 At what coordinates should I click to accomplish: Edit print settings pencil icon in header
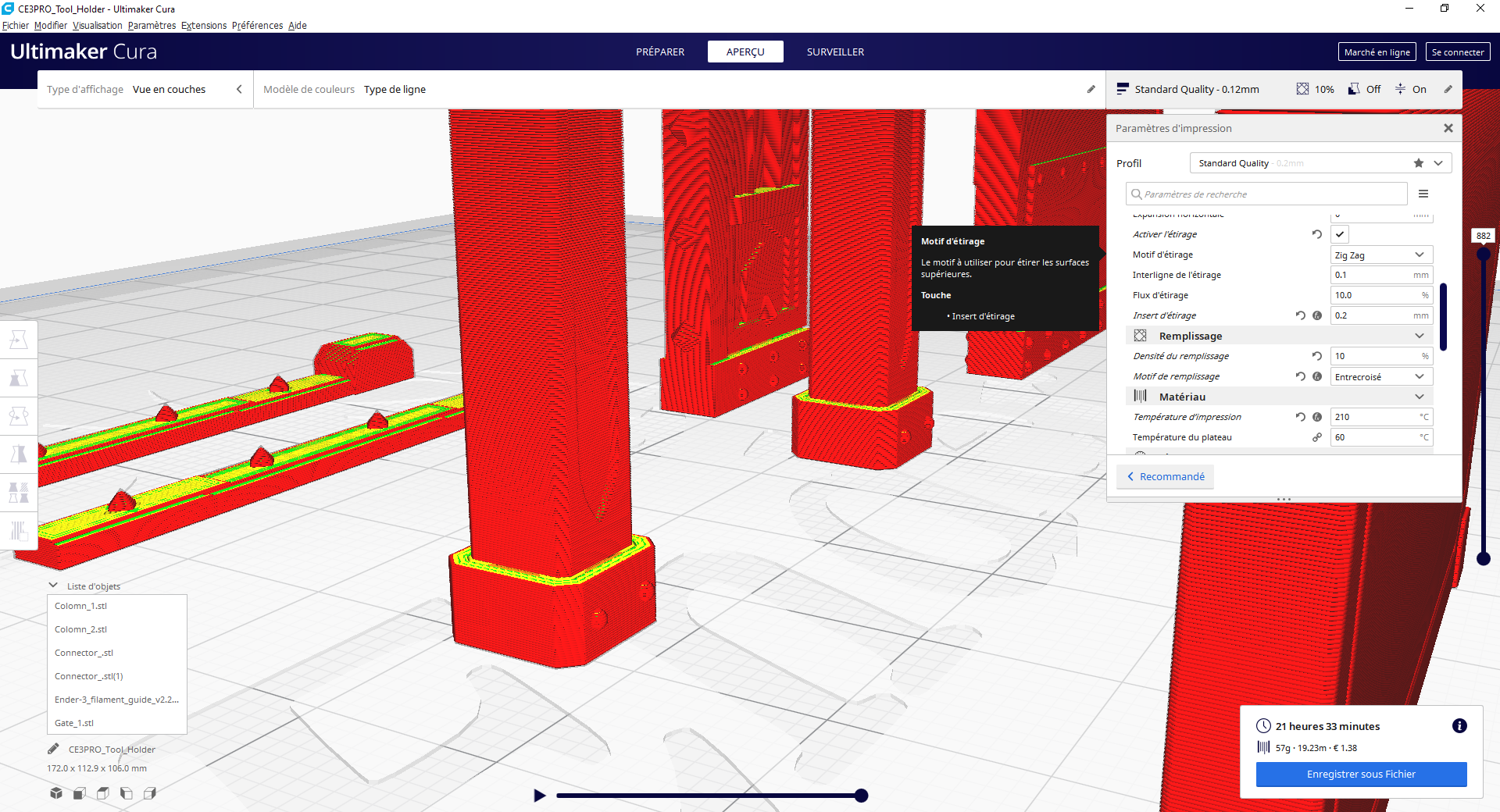(1448, 89)
